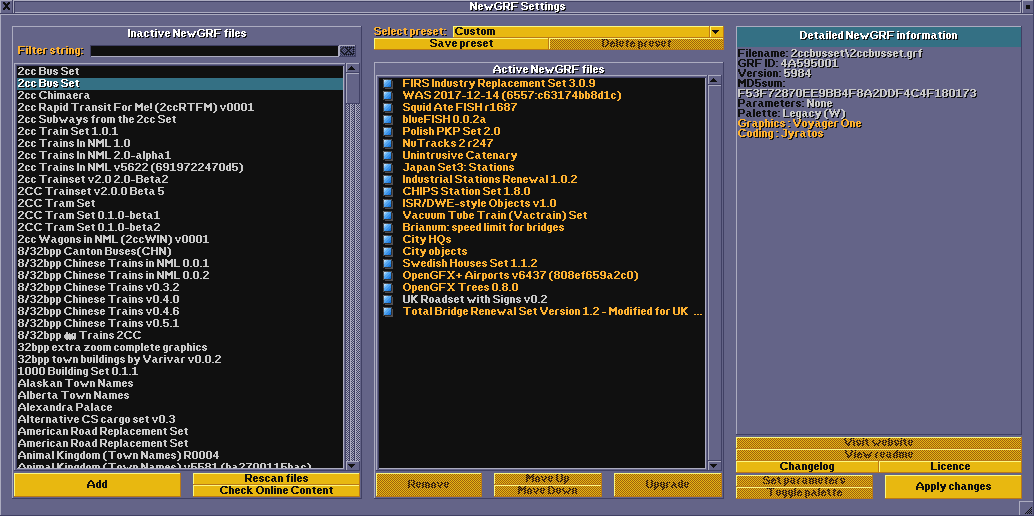Image resolution: width=1034 pixels, height=516 pixels.
Task: Select Alexandra Palace entry
Action: 179,407
